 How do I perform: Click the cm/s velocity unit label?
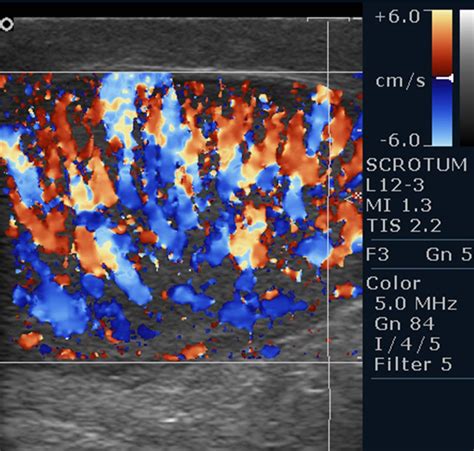(400, 81)
